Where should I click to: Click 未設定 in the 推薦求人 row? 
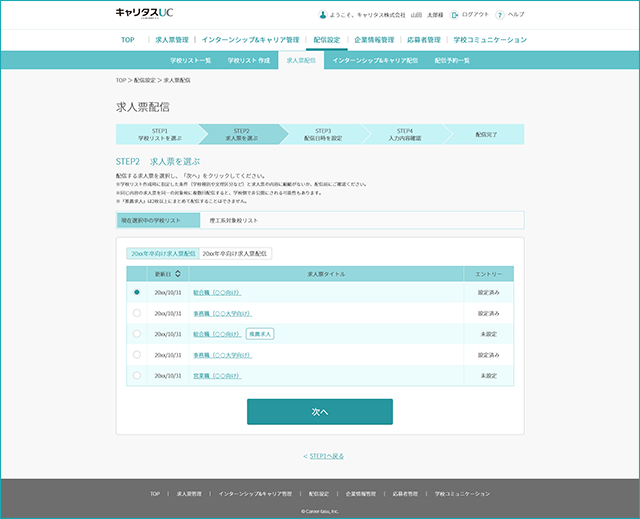(x=489, y=334)
